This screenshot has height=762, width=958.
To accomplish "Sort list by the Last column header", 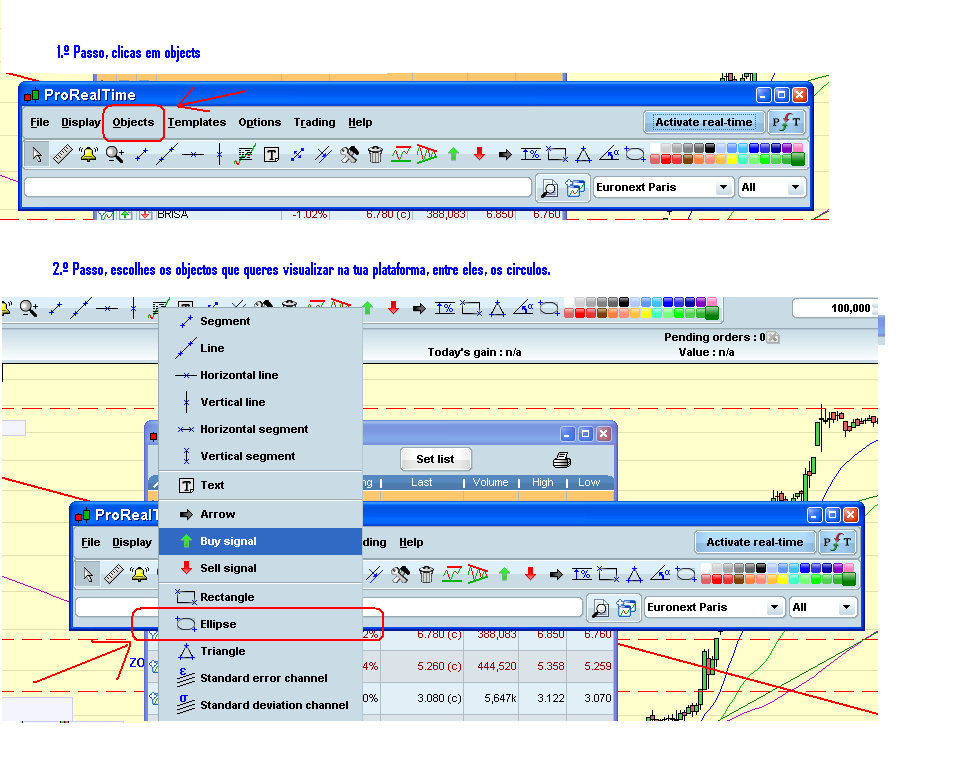I will tap(422, 483).
